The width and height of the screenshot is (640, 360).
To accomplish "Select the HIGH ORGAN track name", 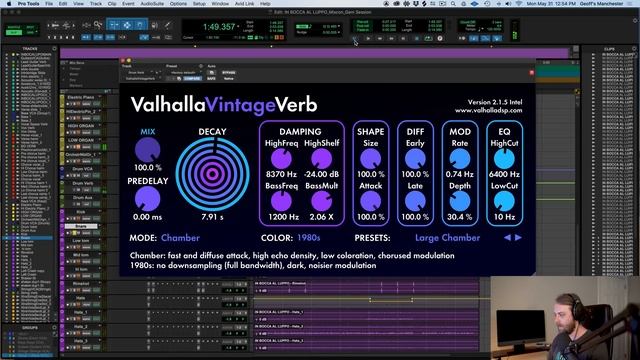I will tap(80, 126).
